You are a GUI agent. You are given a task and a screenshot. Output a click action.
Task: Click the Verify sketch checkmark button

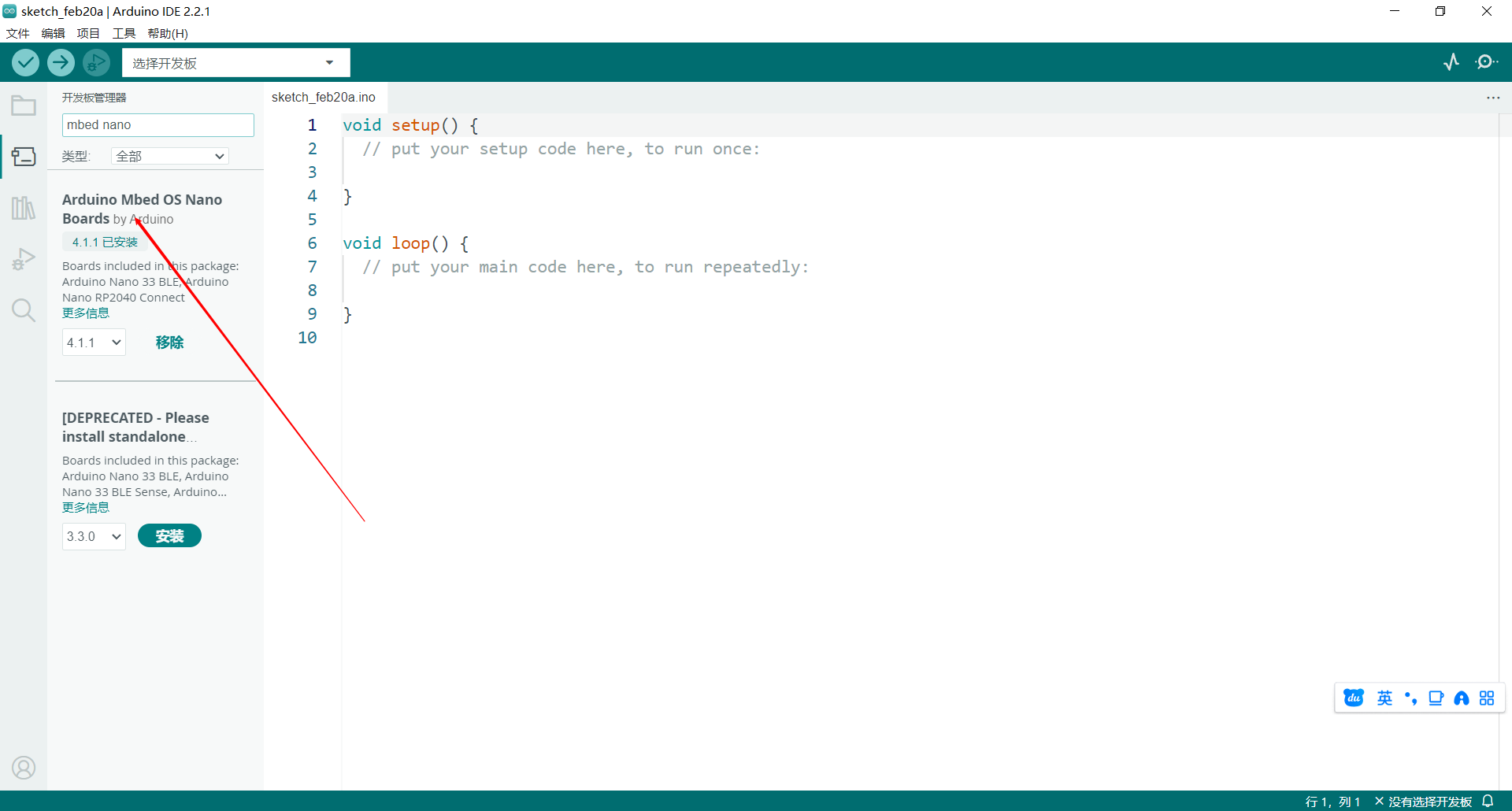(26, 62)
